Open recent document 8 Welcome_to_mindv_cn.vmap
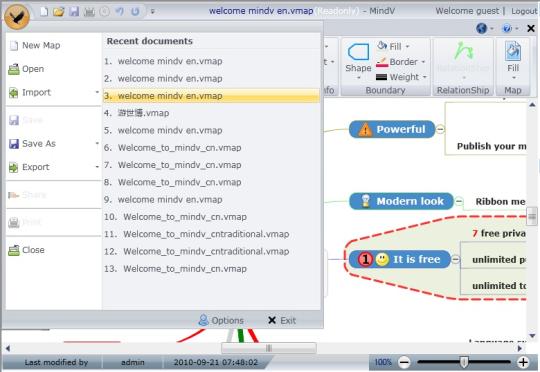This screenshot has height=372, width=540. point(211,182)
